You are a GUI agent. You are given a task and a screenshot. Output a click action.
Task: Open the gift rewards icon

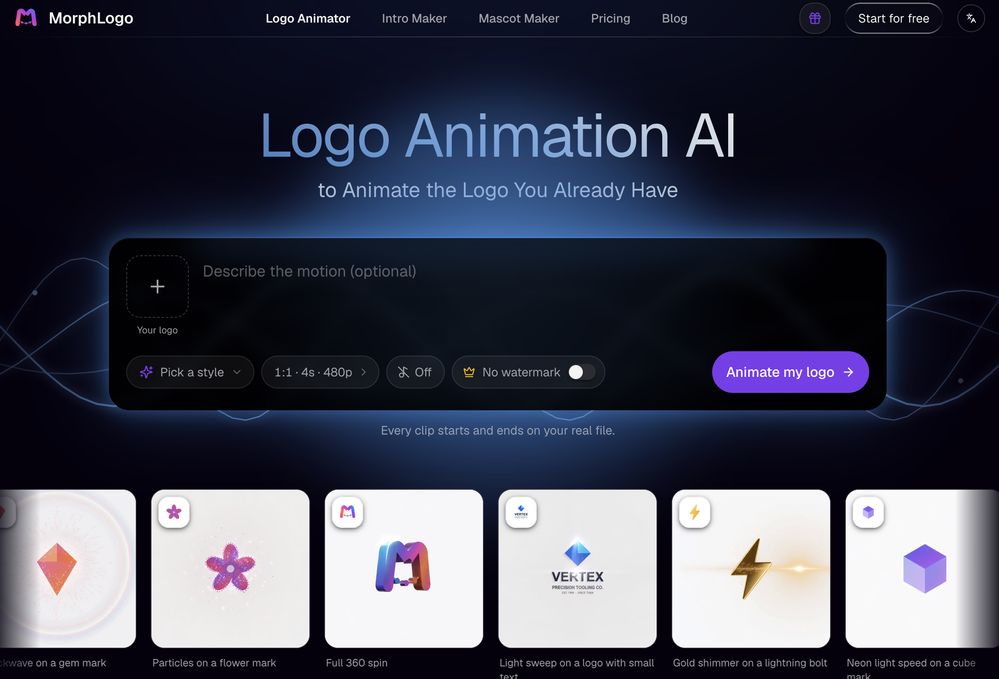pyautogui.click(x=815, y=18)
